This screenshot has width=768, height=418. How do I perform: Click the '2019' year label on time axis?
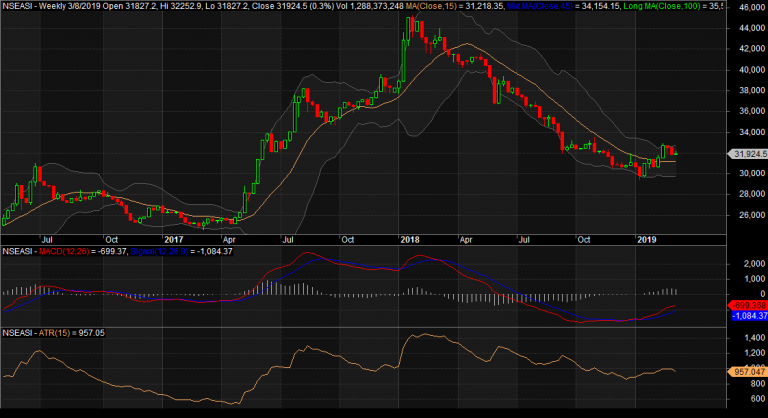click(x=647, y=240)
